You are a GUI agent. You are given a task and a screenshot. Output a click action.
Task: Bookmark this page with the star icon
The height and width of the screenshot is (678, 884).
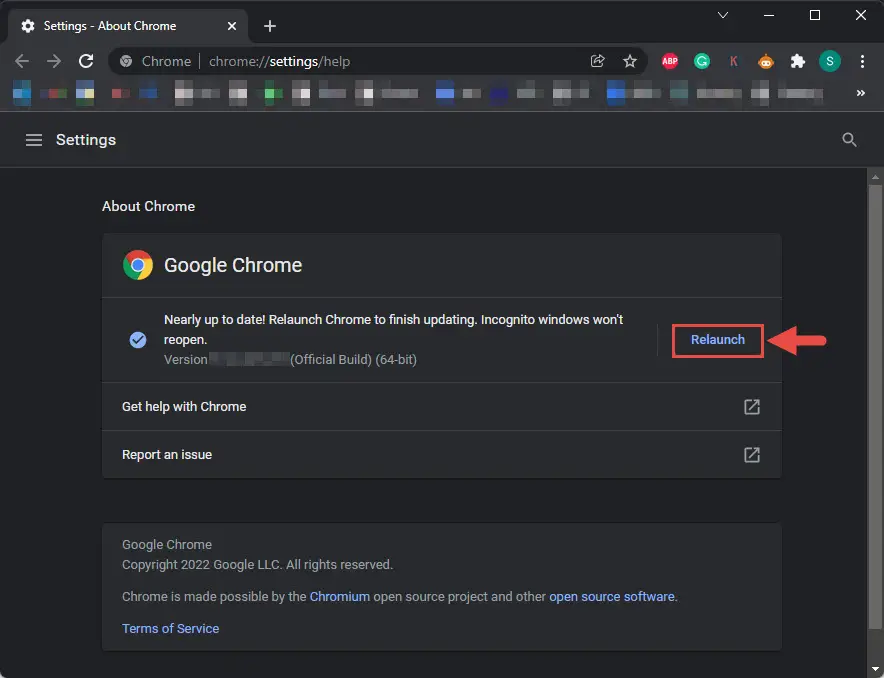coord(630,61)
